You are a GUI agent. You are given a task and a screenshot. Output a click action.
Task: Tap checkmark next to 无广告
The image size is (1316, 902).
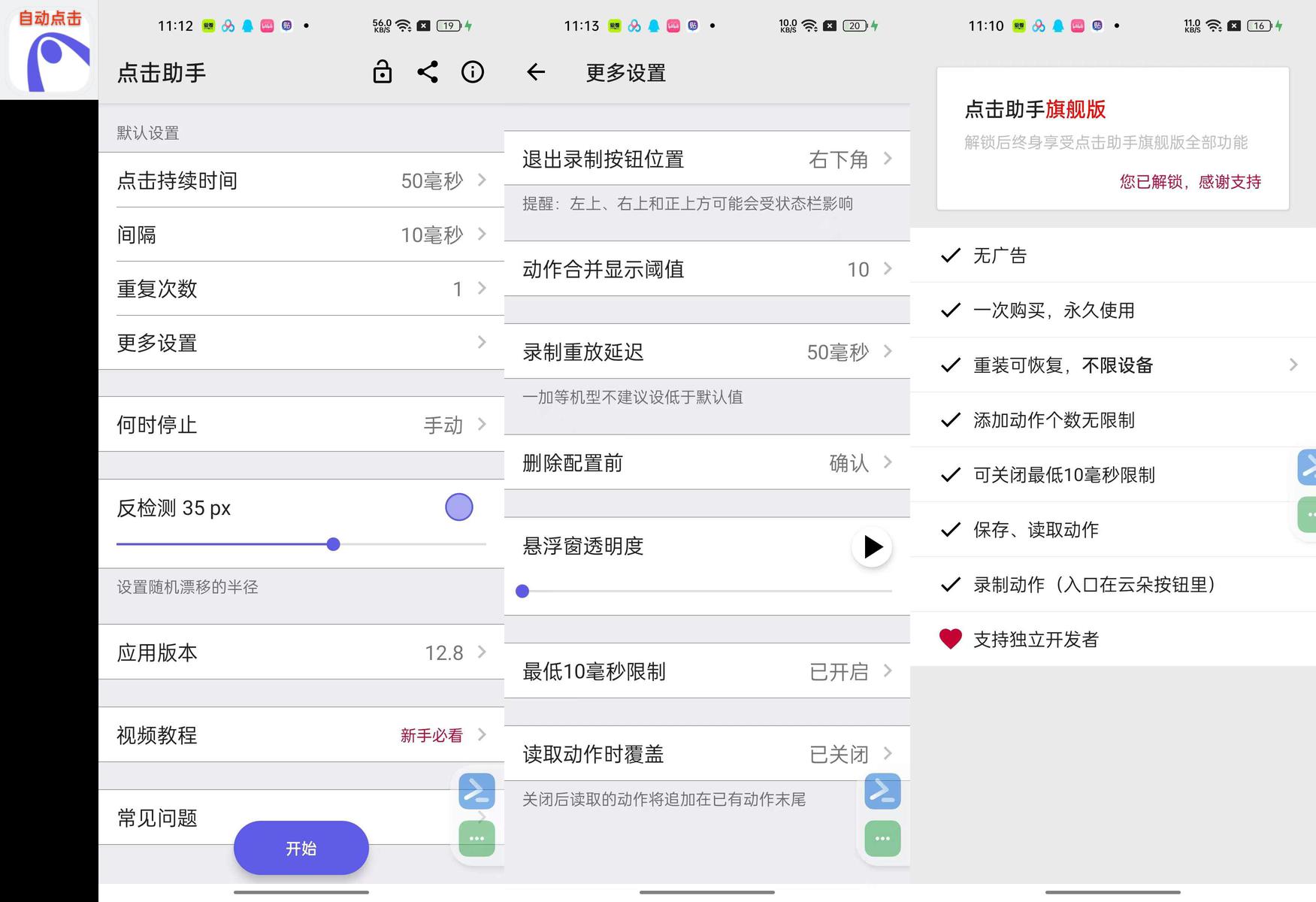pos(951,256)
